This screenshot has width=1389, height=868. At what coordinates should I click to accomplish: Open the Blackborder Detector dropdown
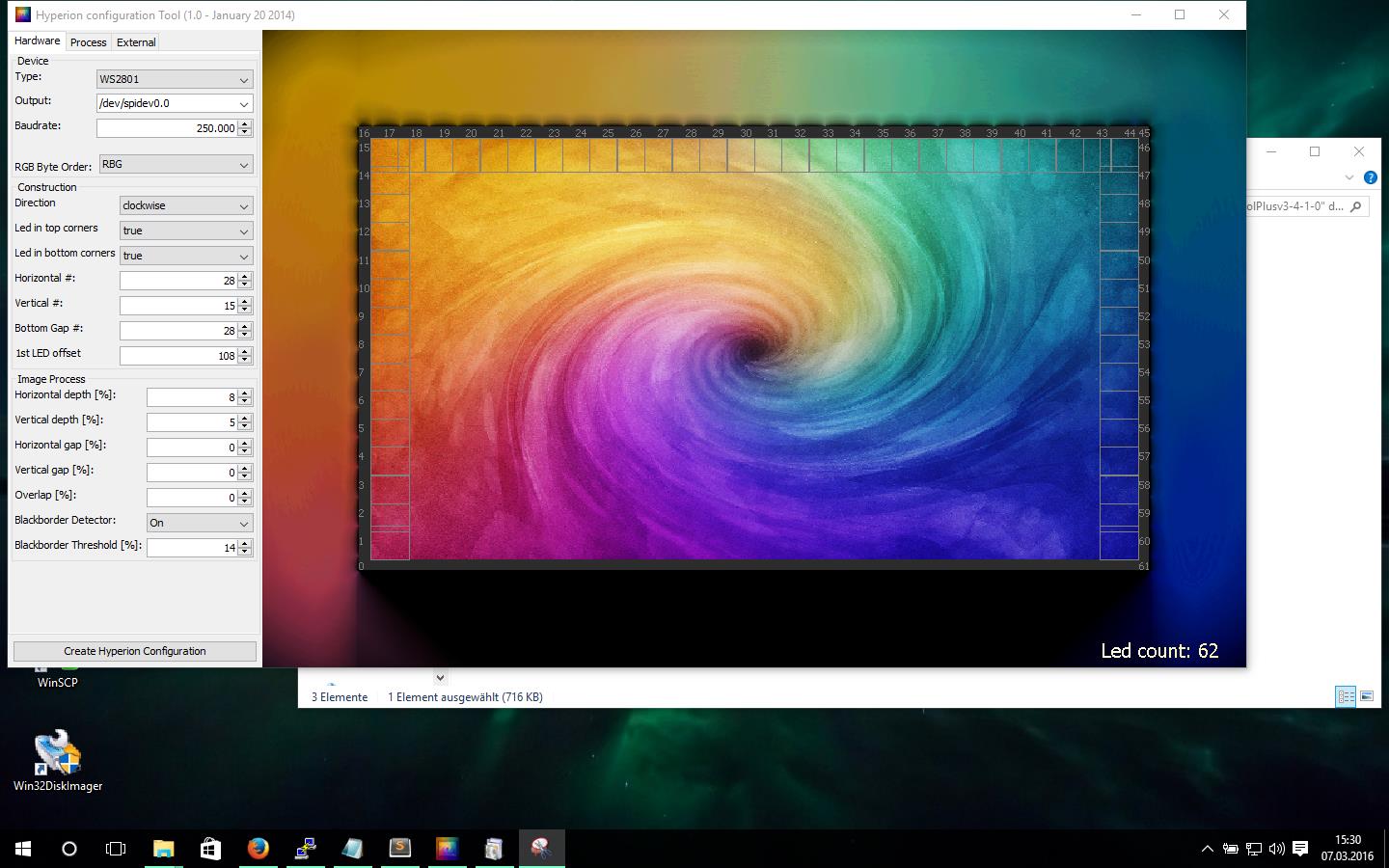pos(199,523)
